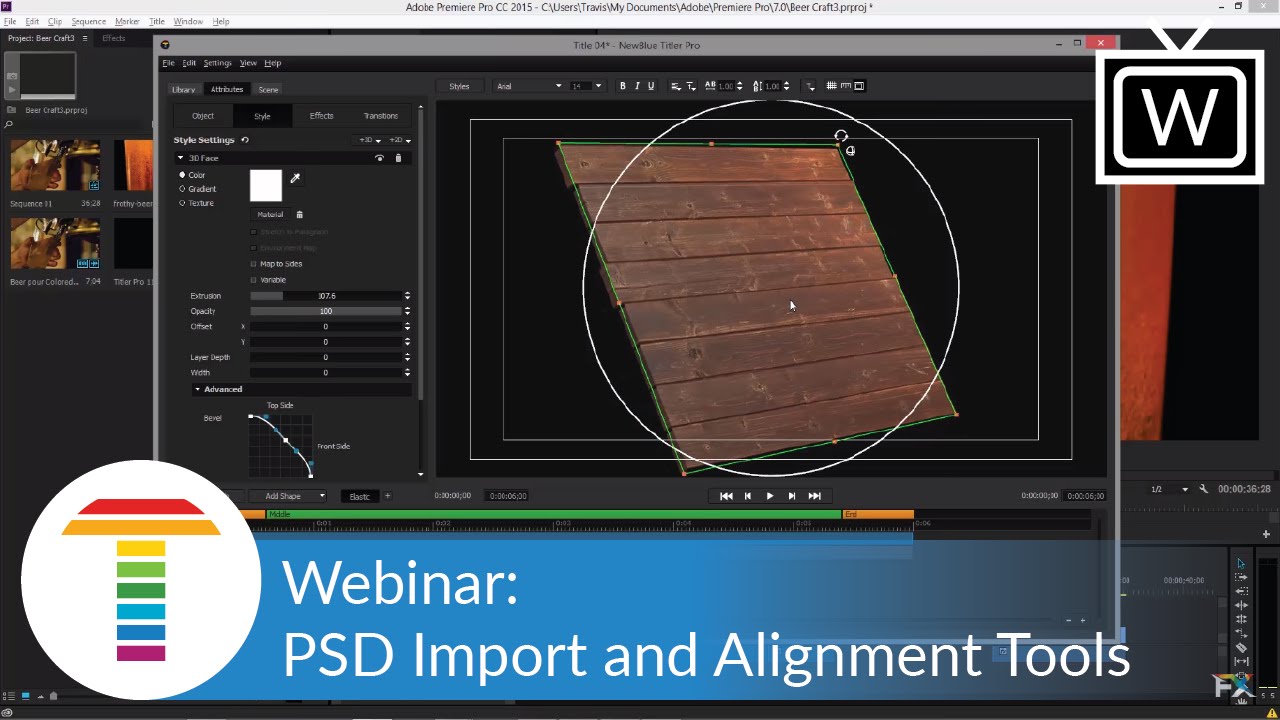Jump to end of title timeline
This screenshot has height=720, width=1280.
point(814,496)
